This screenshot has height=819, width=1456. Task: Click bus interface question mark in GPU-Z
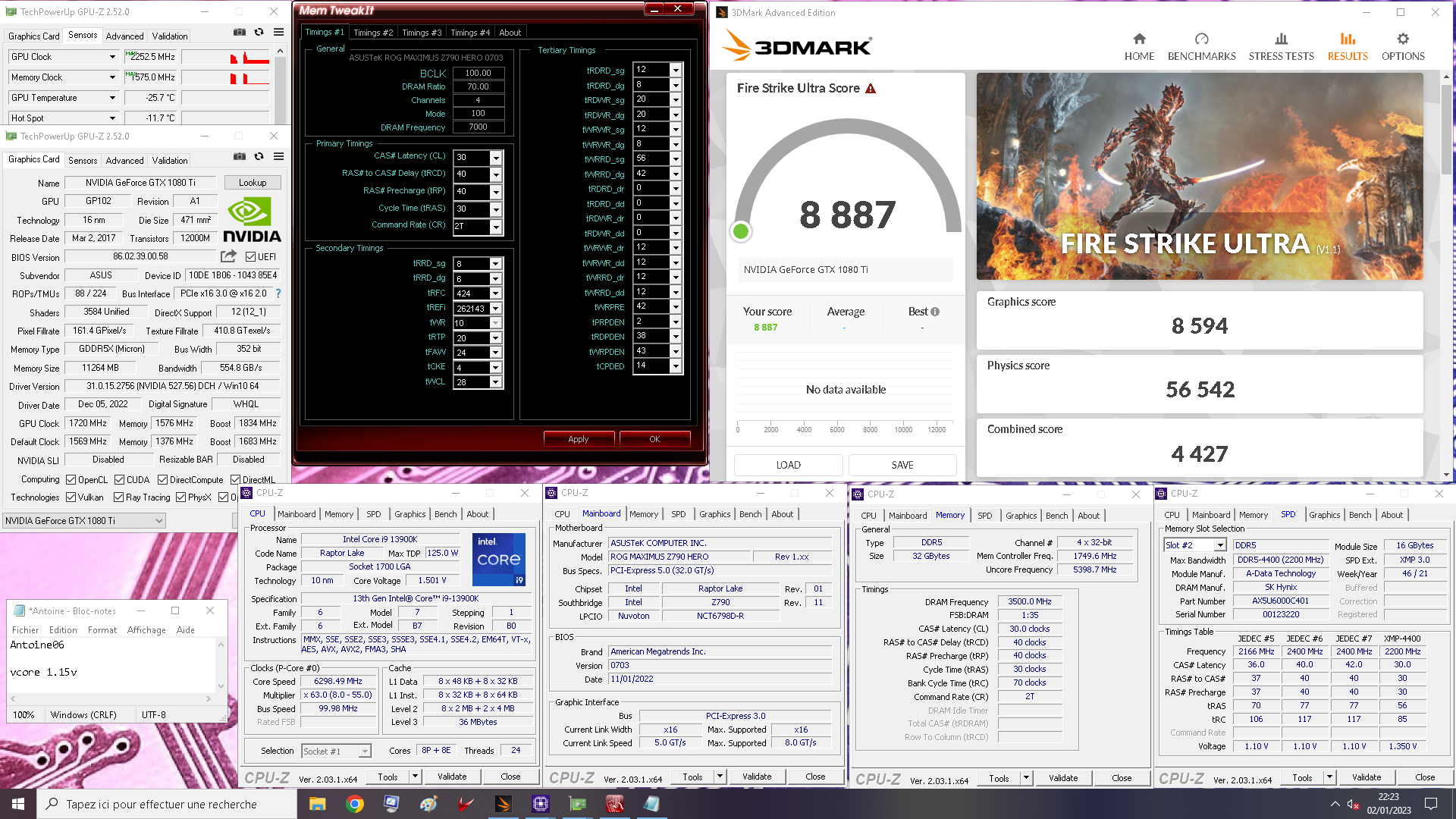point(278,293)
